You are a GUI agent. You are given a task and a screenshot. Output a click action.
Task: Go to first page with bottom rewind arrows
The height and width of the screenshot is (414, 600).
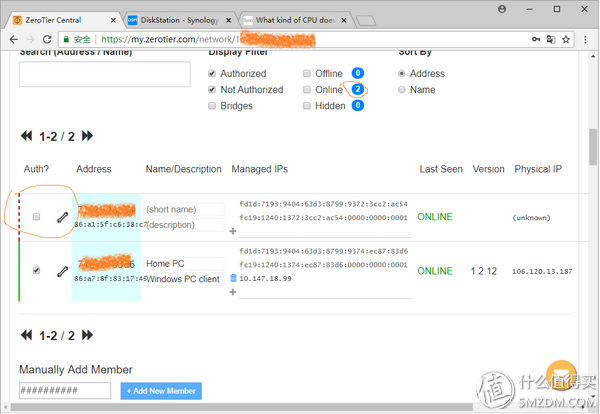coord(26,335)
